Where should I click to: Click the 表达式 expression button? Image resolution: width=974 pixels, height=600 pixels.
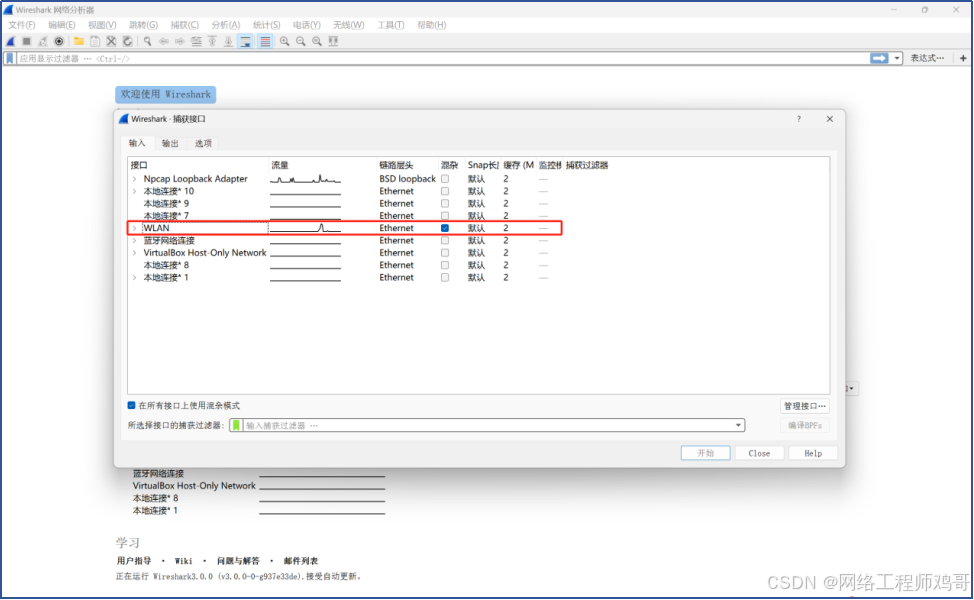pyautogui.click(x=927, y=58)
